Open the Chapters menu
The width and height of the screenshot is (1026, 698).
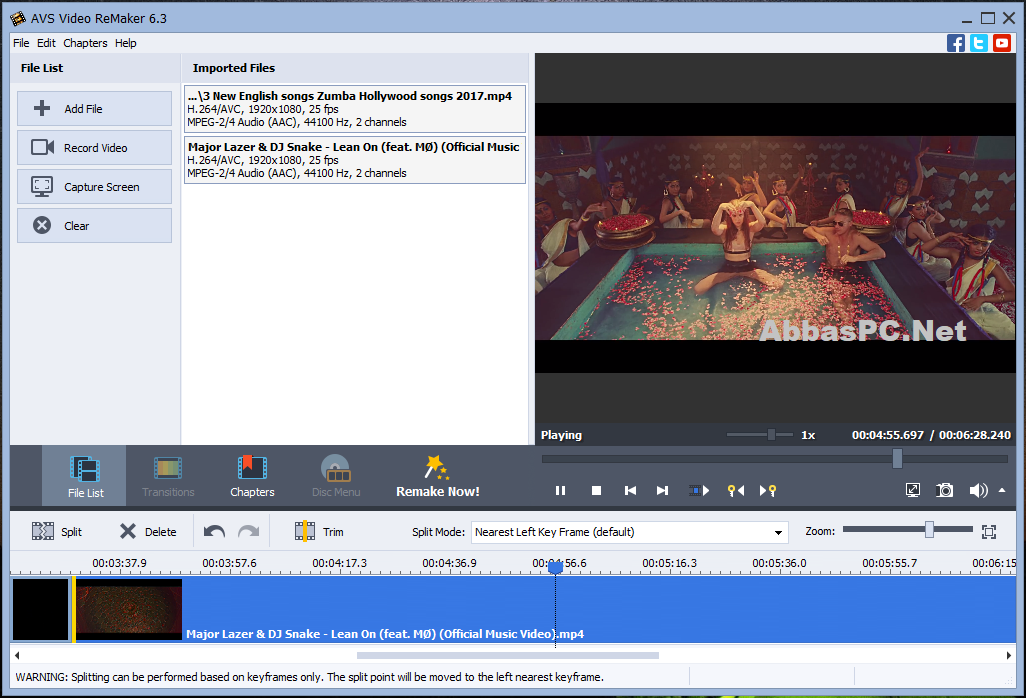(x=85, y=43)
